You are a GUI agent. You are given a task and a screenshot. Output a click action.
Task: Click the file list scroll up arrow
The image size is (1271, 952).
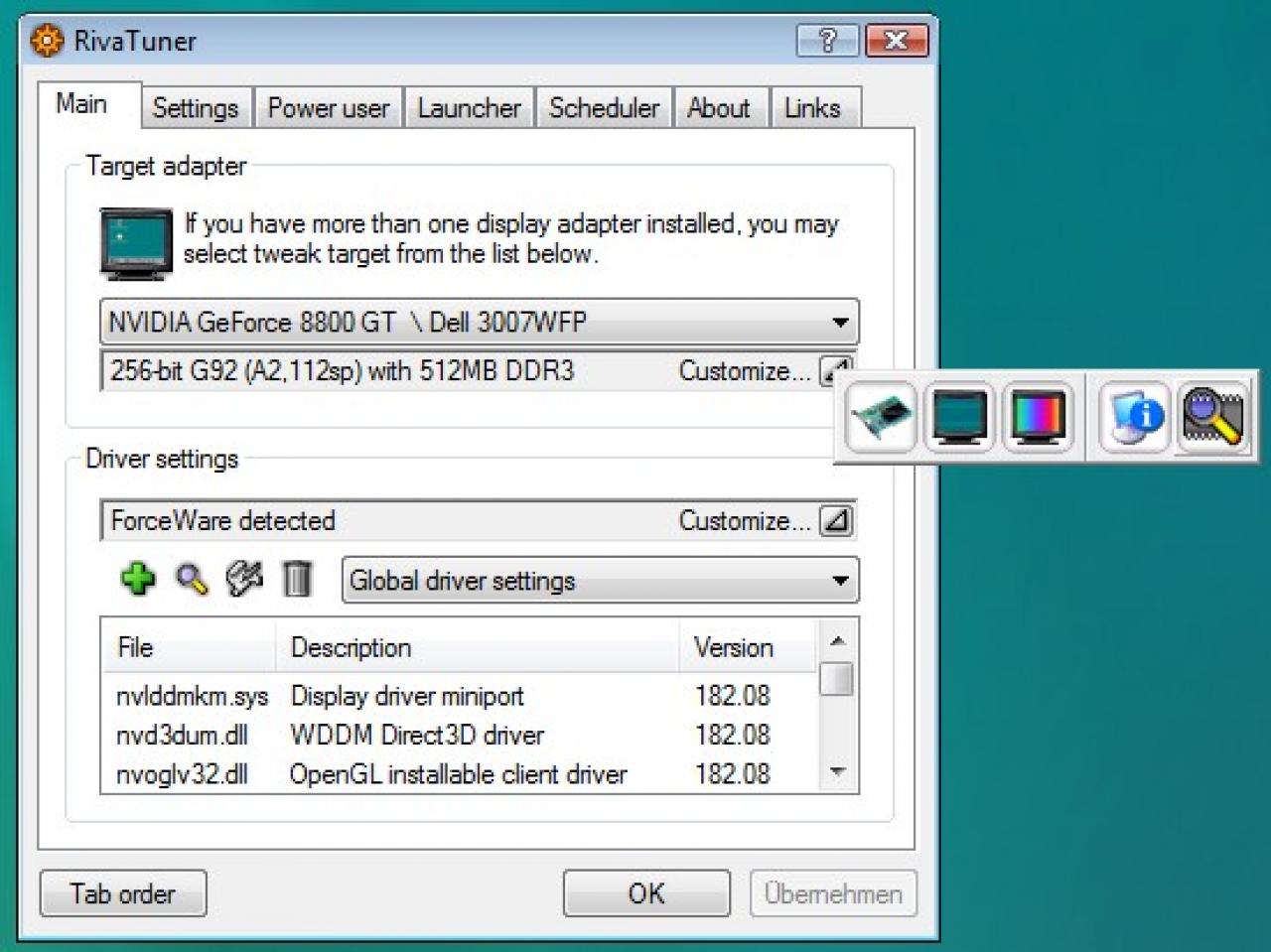pyautogui.click(x=837, y=640)
